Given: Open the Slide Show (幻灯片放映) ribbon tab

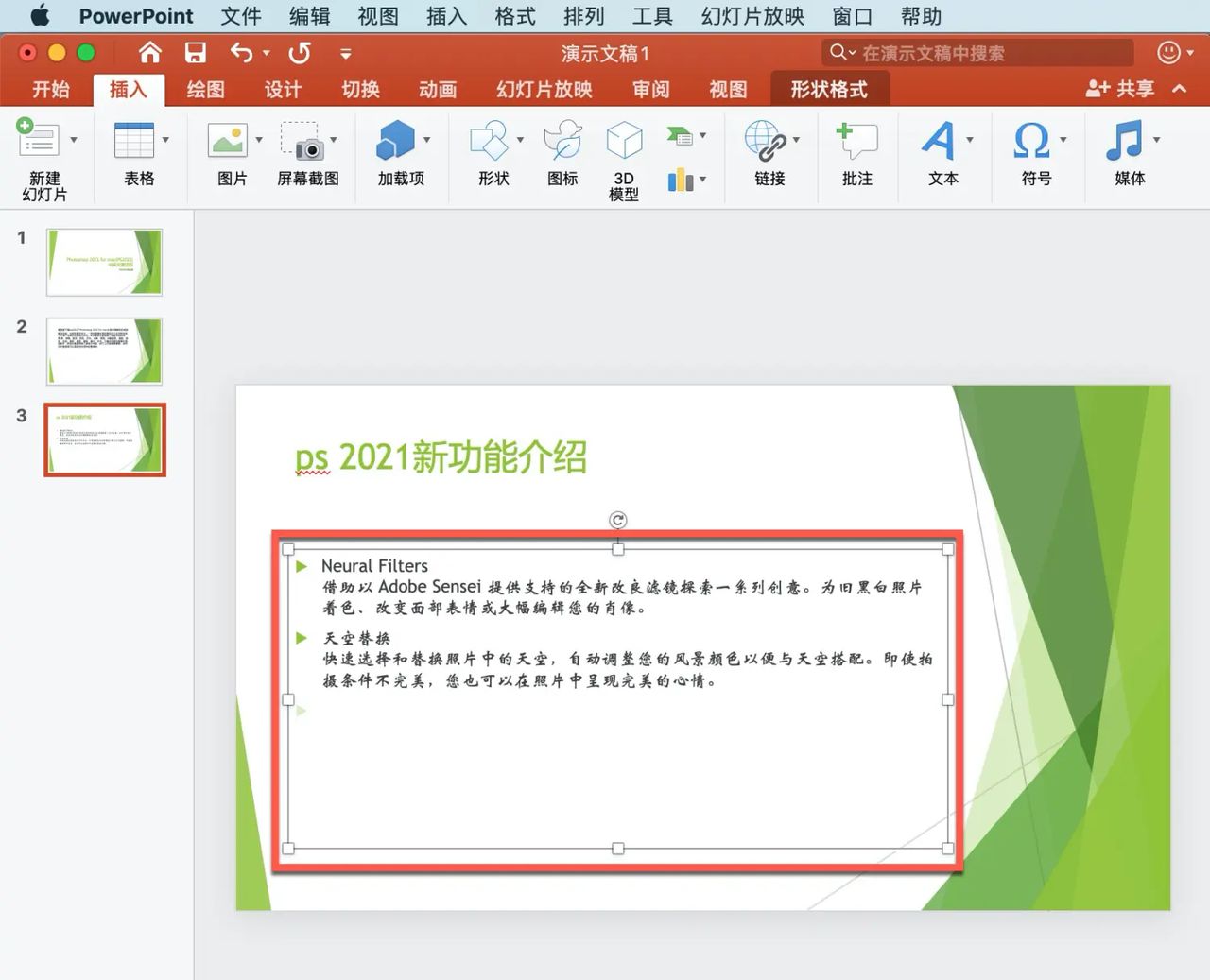Looking at the screenshot, I should click(544, 89).
